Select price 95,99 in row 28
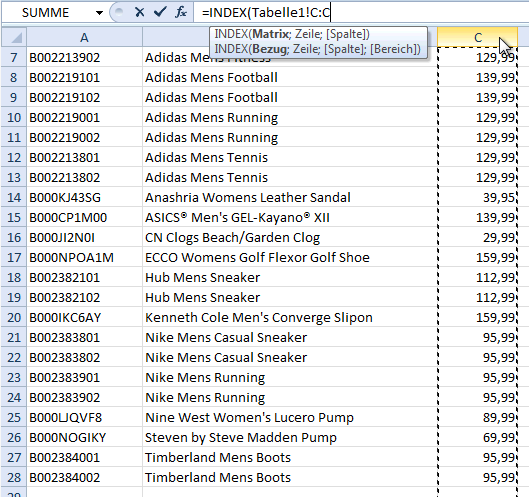Screen dimensions: 529x497 tap(477, 477)
